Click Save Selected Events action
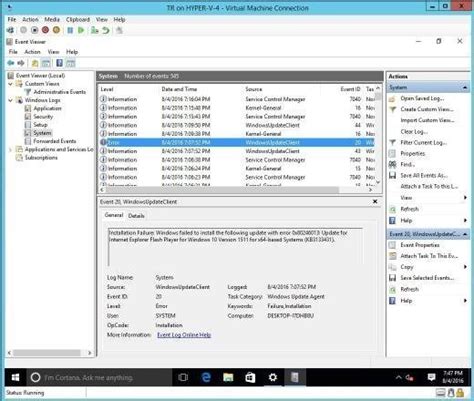The height and width of the screenshot is (401, 474). 427,278
